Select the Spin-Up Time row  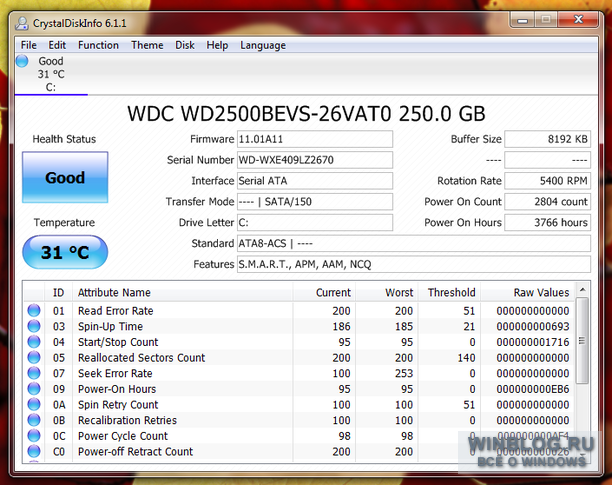[299, 326]
